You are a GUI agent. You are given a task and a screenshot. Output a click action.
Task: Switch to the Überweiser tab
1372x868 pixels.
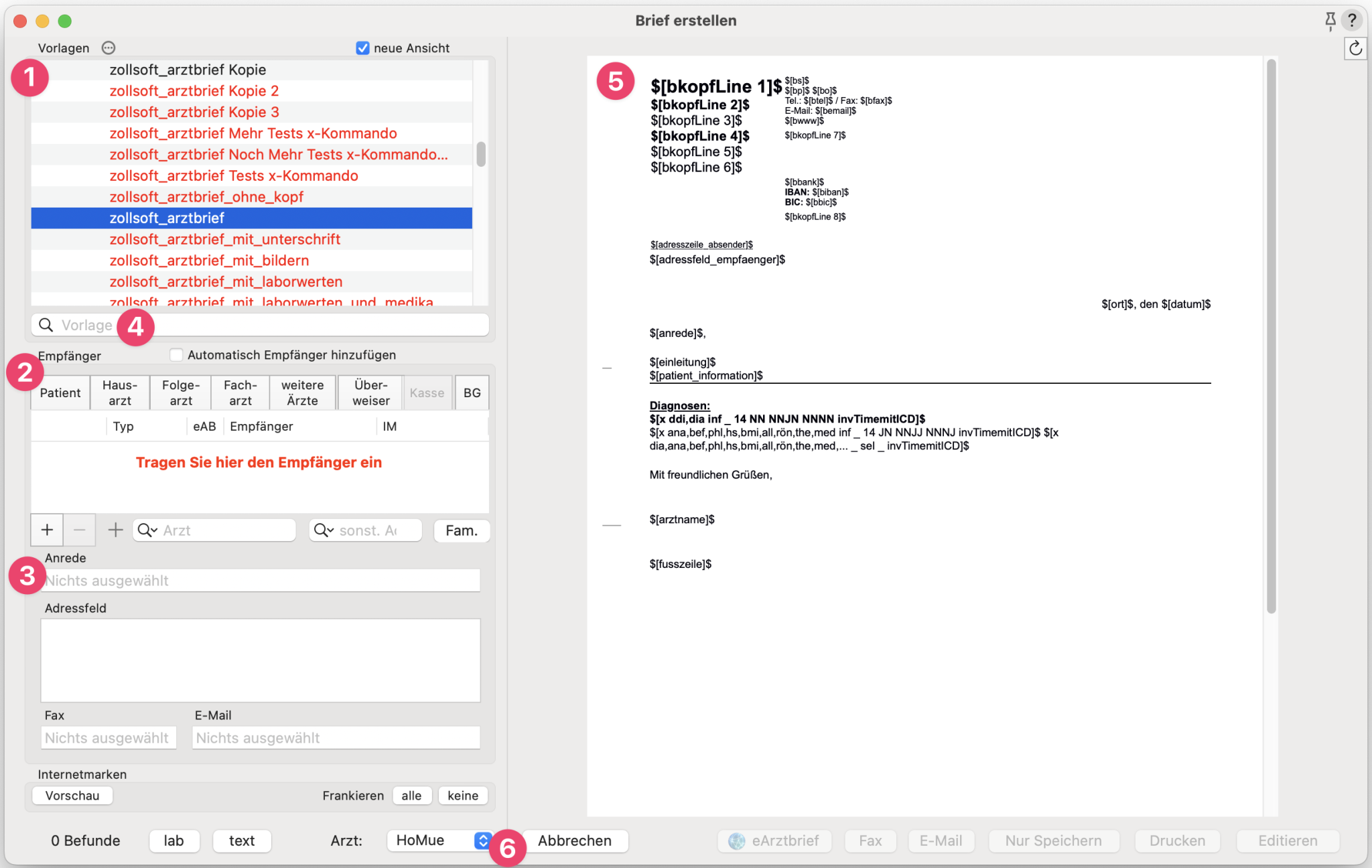(x=371, y=392)
